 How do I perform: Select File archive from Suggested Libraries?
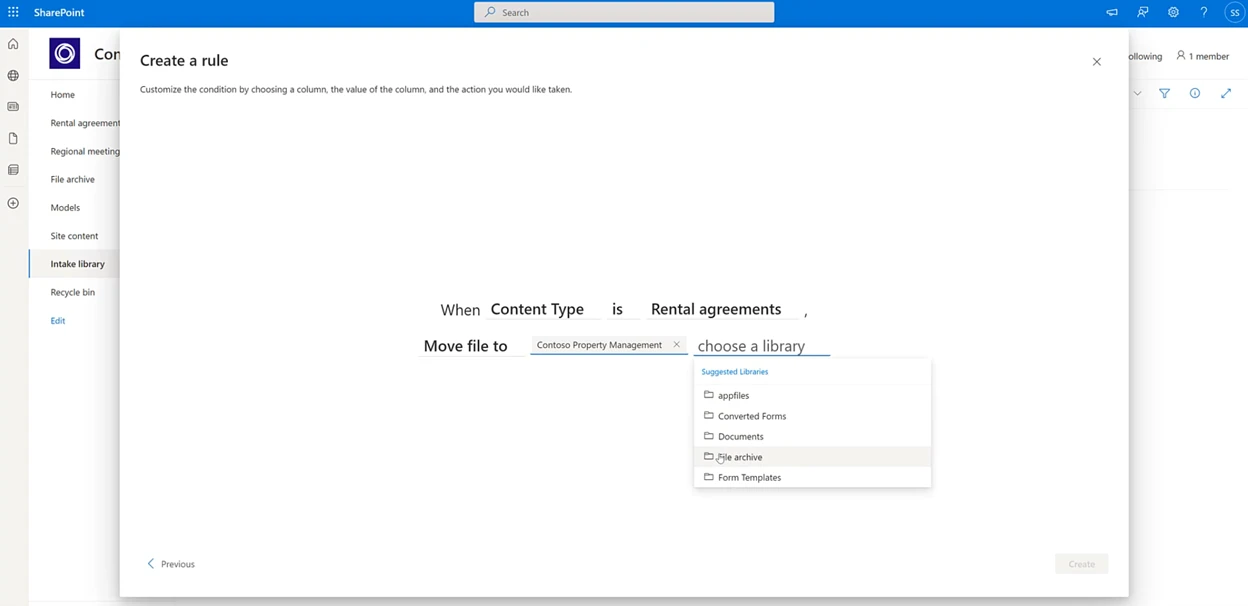pyautogui.click(x=741, y=457)
